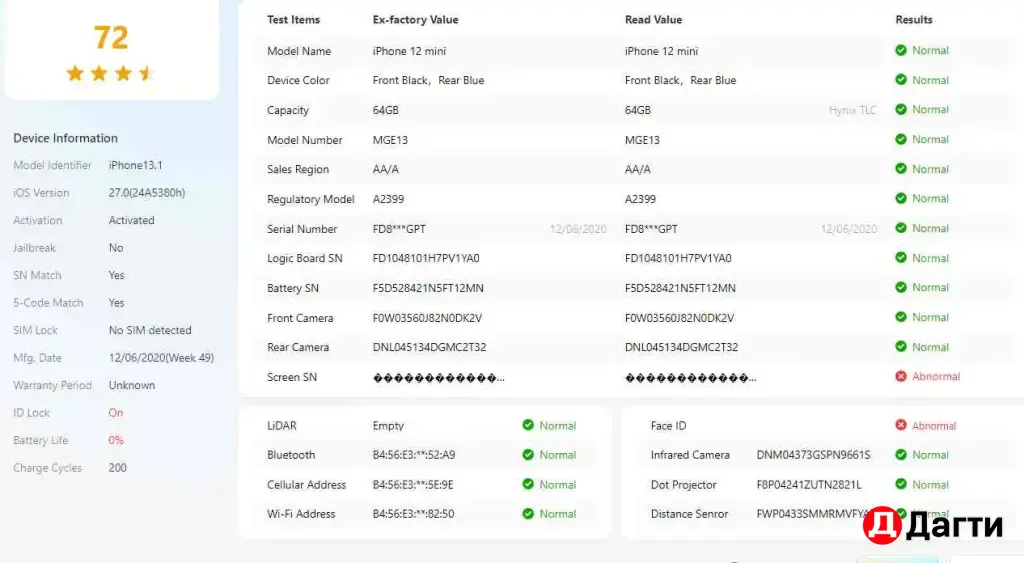Click the green check icon in Model Number row

[901, 139]
